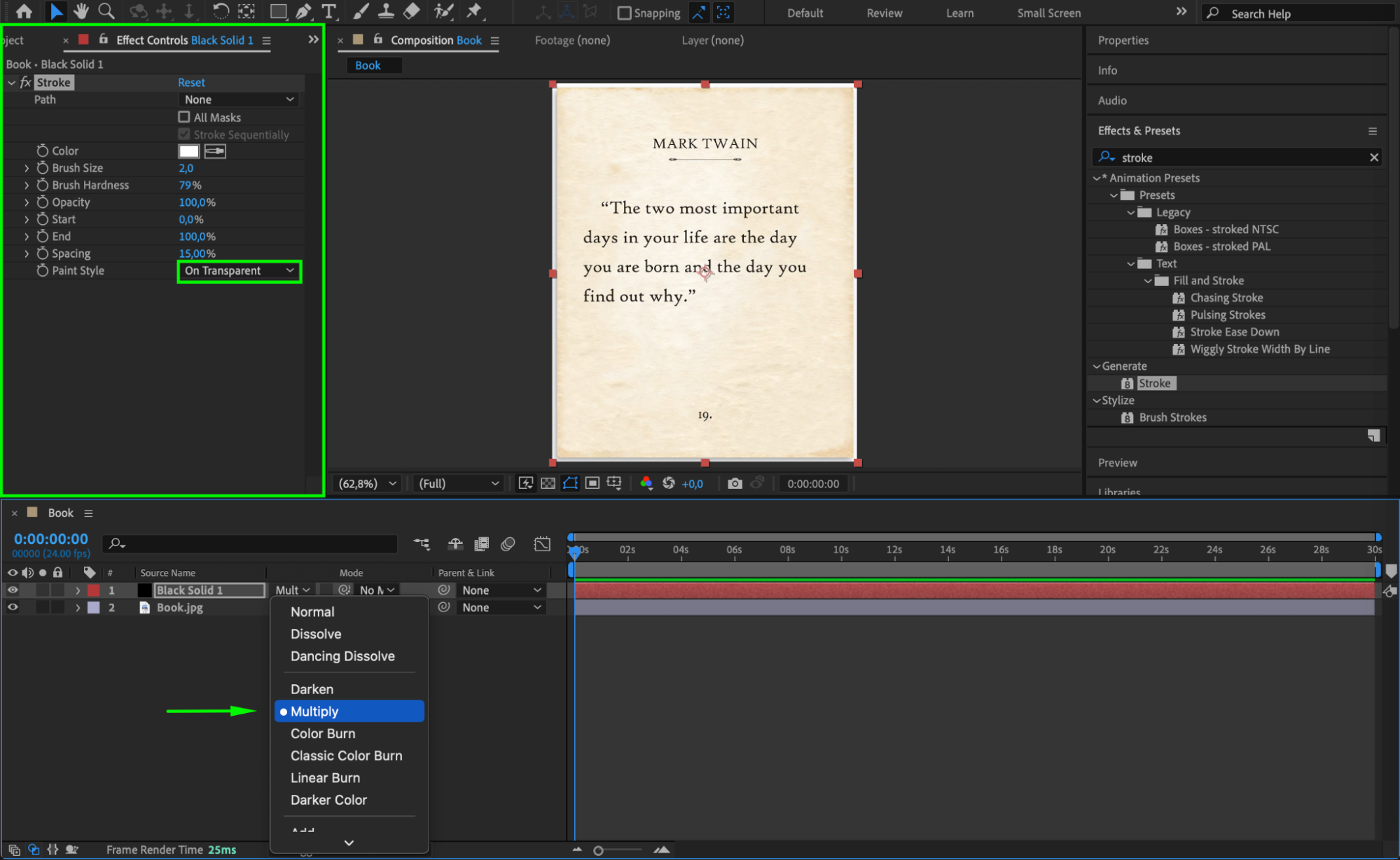1400x860 pixels.
Task: Clear the effects search field
Action: pyautogui.click(x=1373, y=158)
